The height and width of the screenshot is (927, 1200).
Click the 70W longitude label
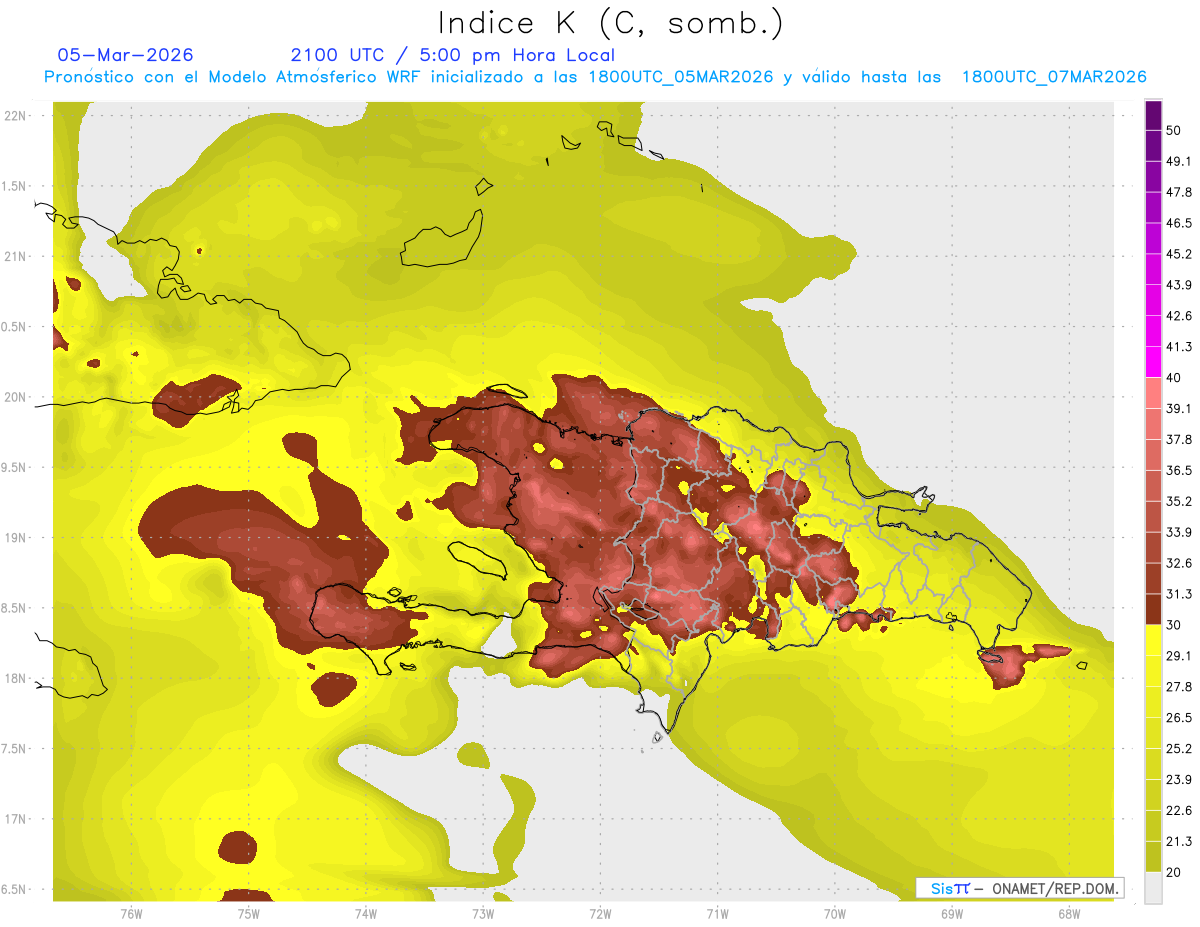coord(834,914)
